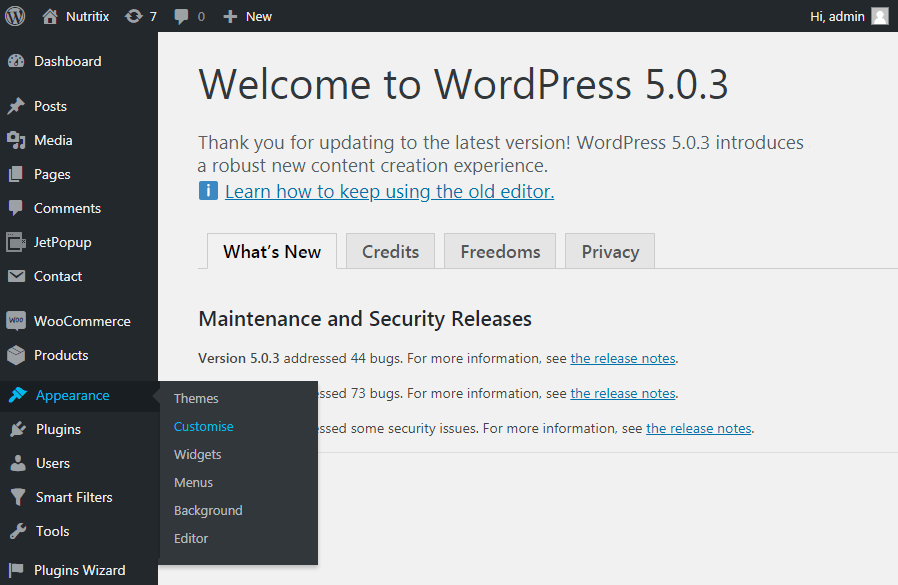Open Learn how to keep using old editor link
This screenshot has height=585, width=898.
tap(389, 191)
